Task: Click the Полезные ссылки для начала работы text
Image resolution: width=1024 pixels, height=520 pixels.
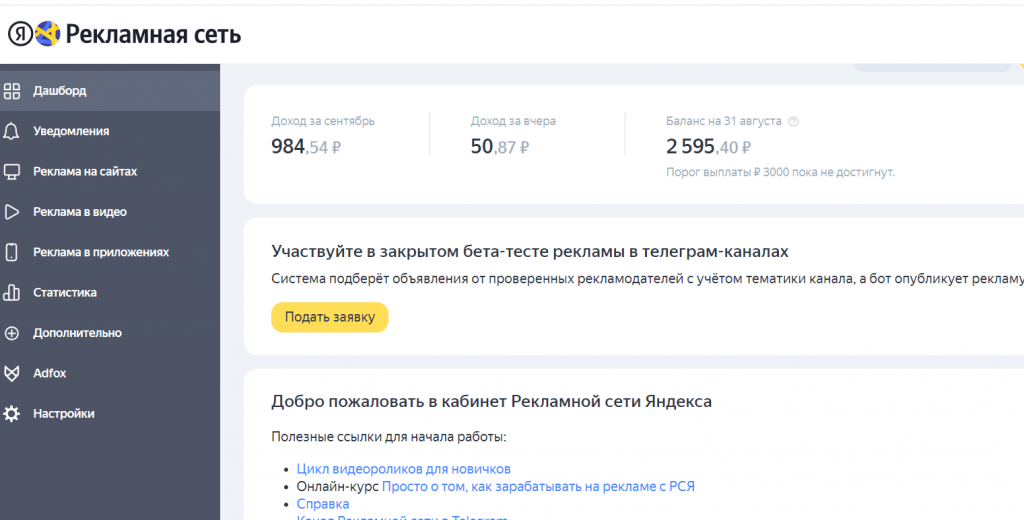Action: (x=389, y=436)
